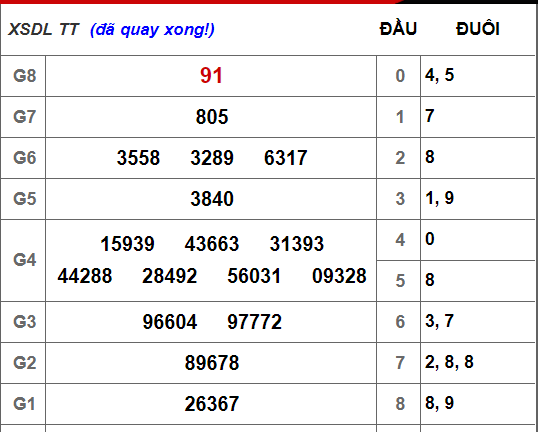Select the G1 prize label
The width and height of the screenshot is (541, 432).
tap(24, 404)
